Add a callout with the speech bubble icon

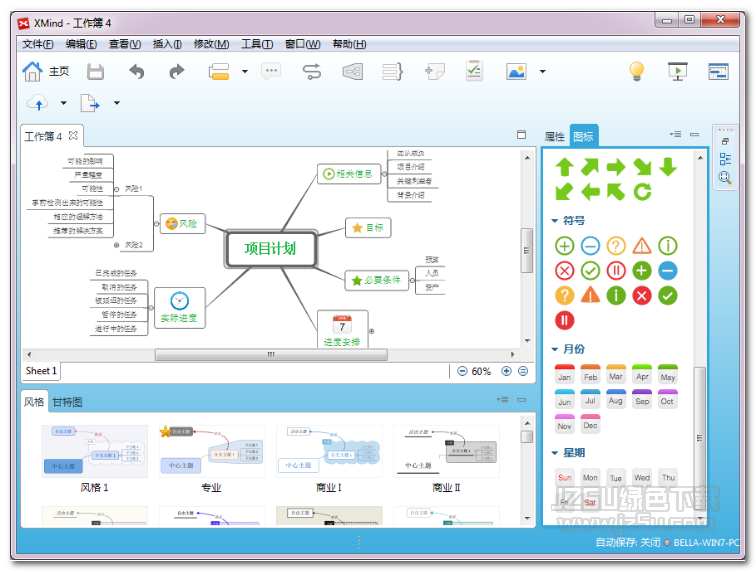tap(271, 72)
